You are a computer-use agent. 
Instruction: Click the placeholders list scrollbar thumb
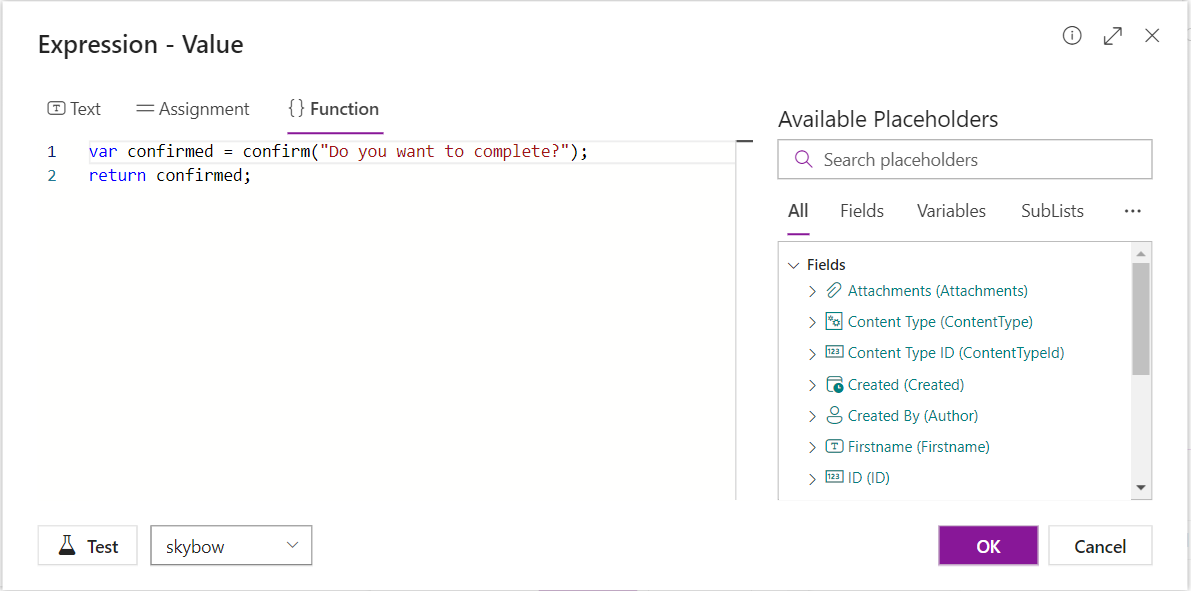click(1140, 319)
